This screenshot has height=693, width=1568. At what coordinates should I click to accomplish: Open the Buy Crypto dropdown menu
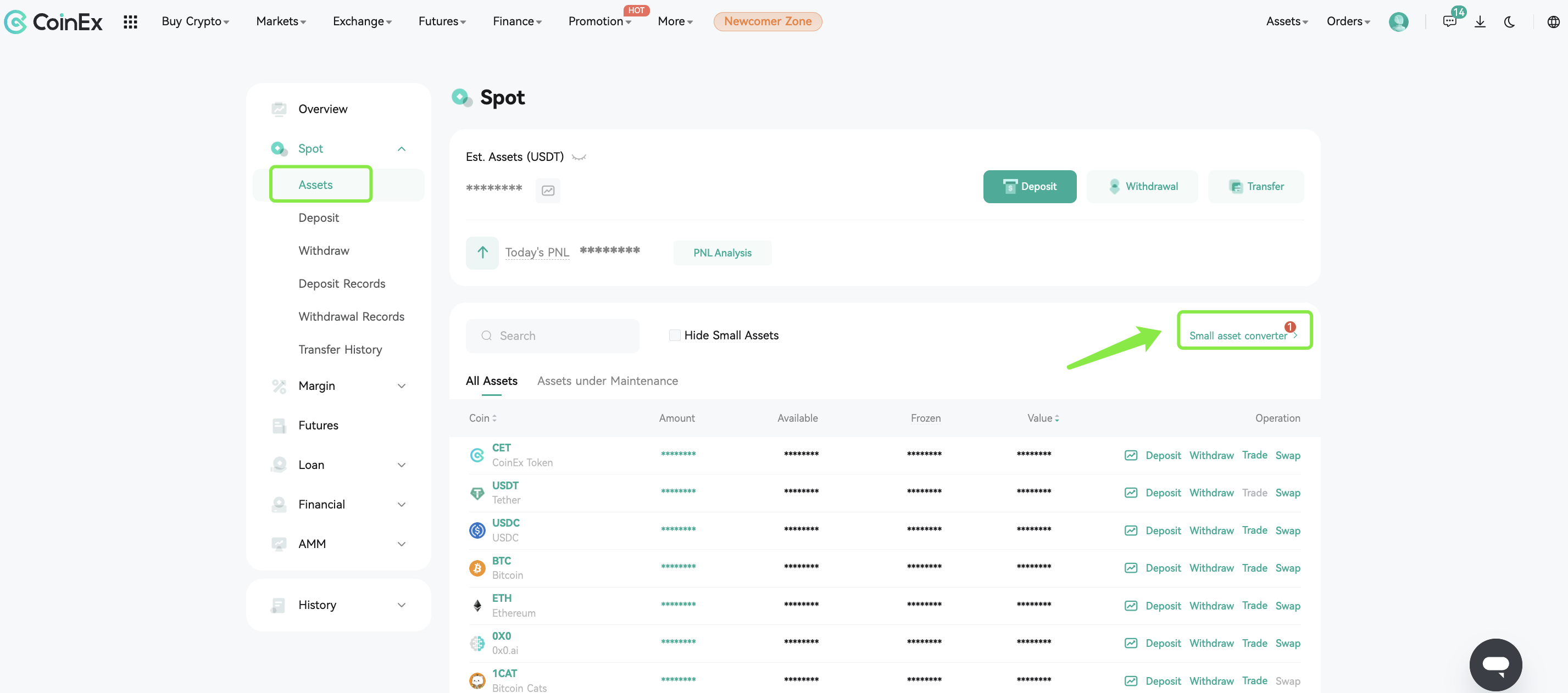coord(196,21)
